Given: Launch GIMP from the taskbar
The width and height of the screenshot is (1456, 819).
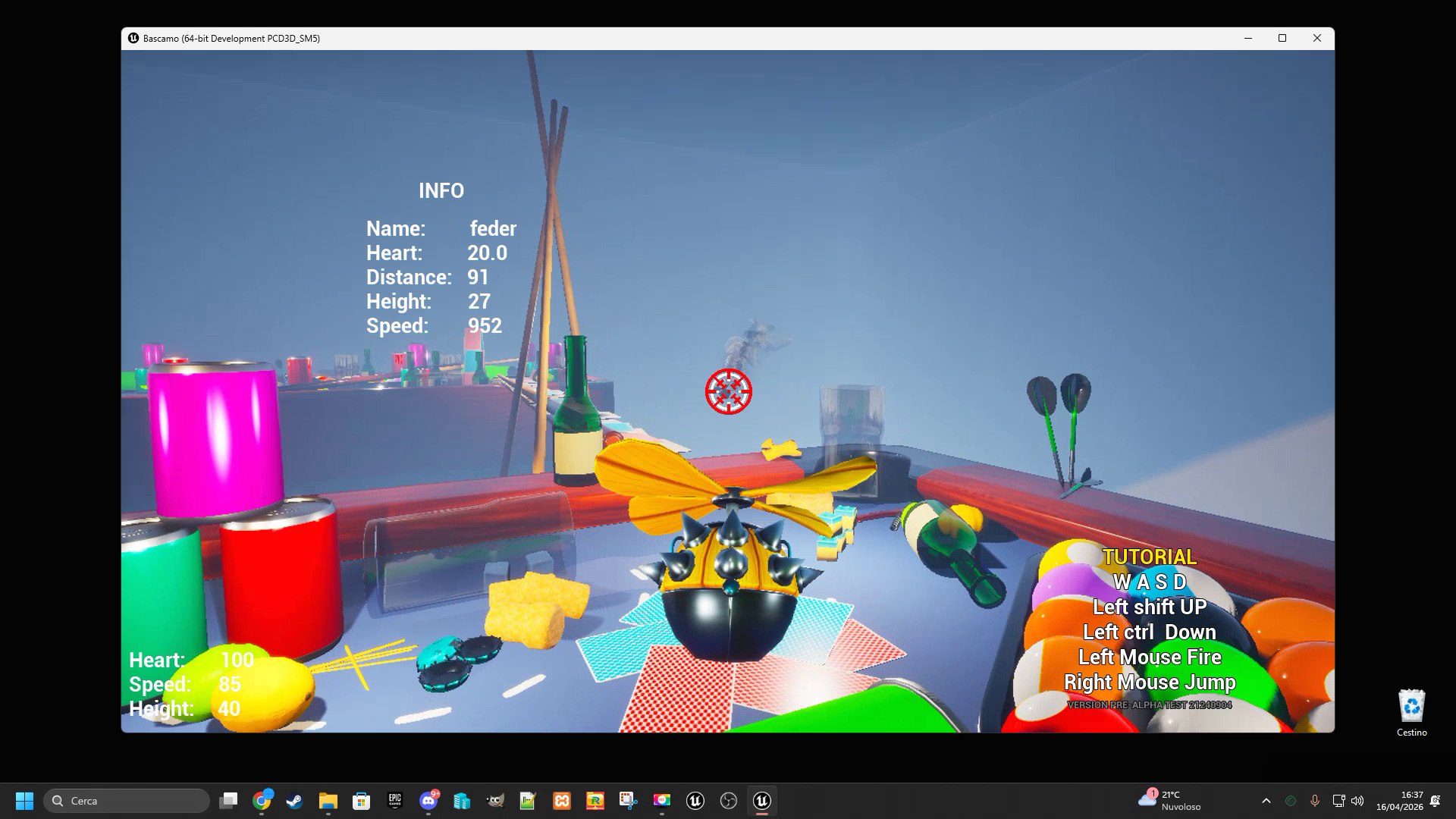Looking at the screenshot, I should tap(495, 801).
